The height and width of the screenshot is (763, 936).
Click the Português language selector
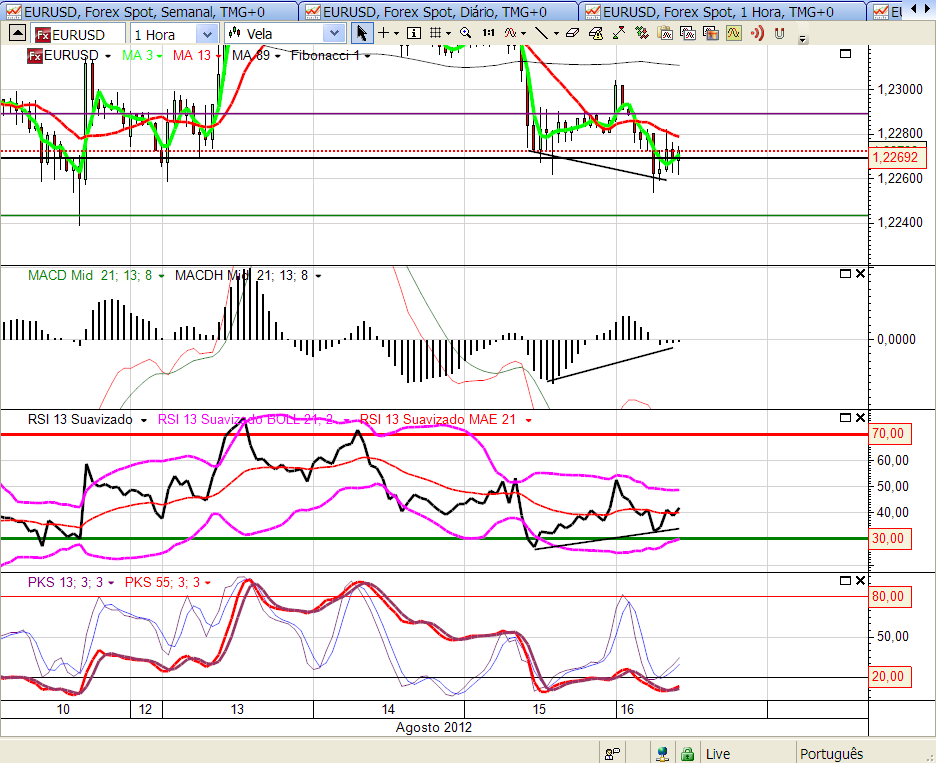(x=832, y=754)
